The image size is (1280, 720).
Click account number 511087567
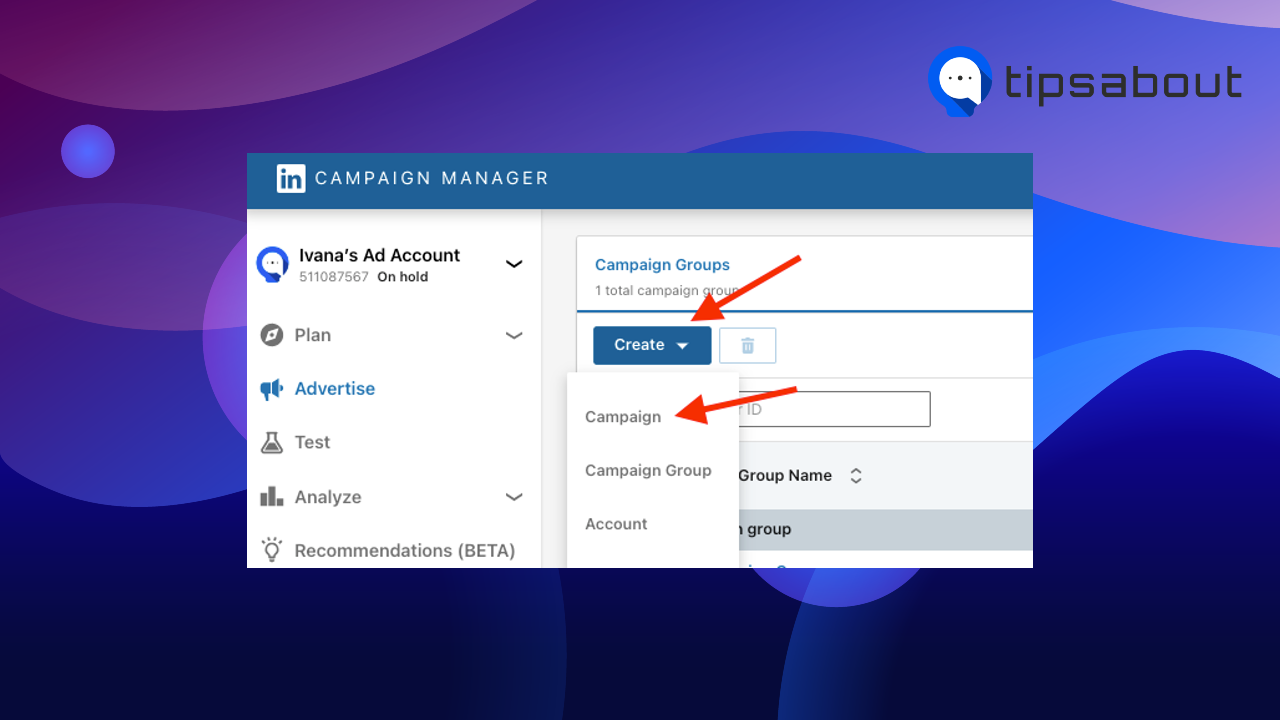(334, 277)
